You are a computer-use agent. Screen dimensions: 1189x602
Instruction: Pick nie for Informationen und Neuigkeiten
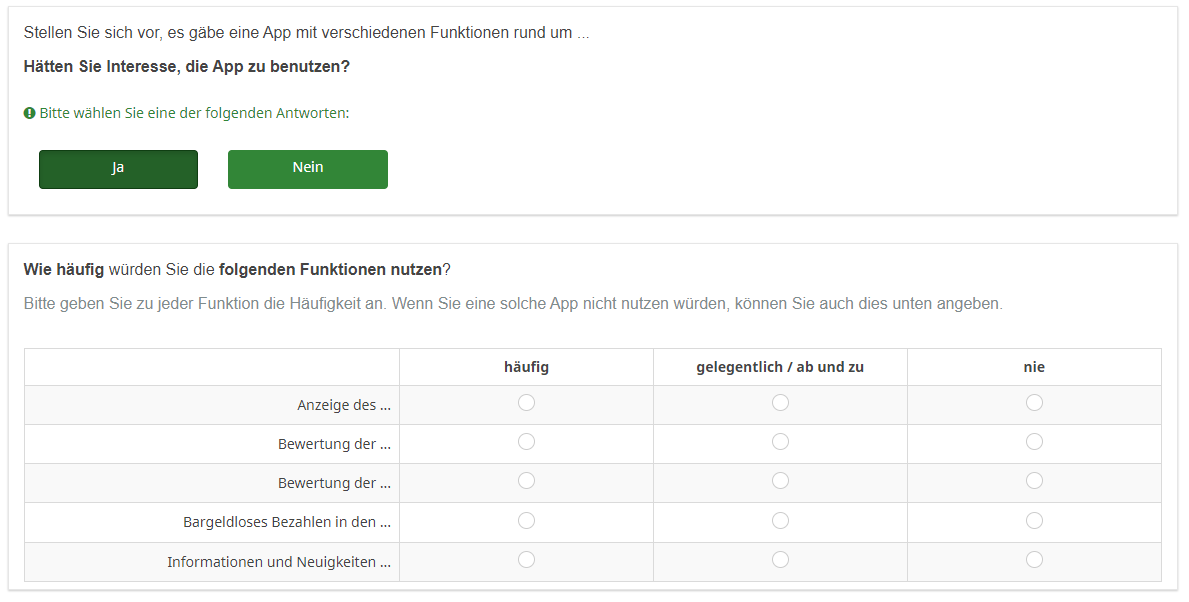(x=1034, y=559)
